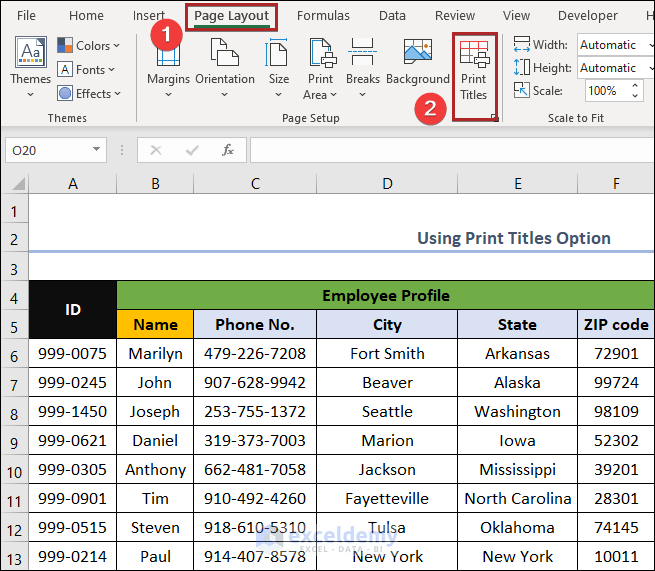Select the Seattle city cell
655x571 pixels.
387,412
